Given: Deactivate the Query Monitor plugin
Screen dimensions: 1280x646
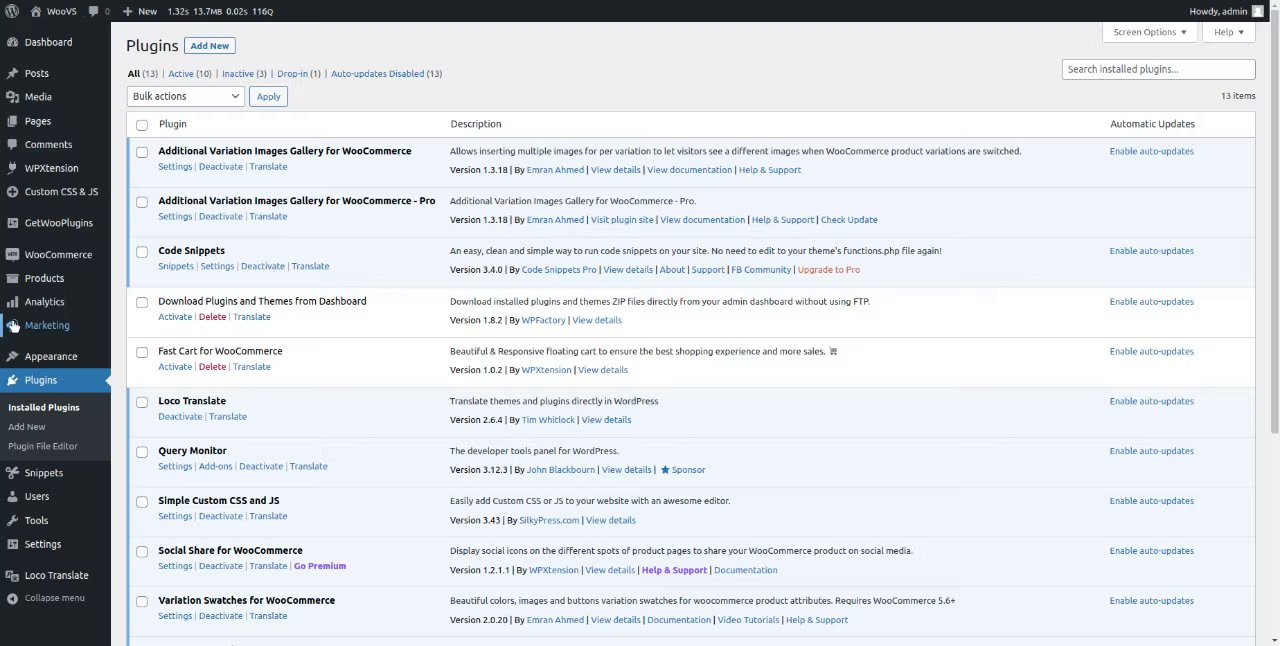Looking at the screenshot, I should [260, 466].
